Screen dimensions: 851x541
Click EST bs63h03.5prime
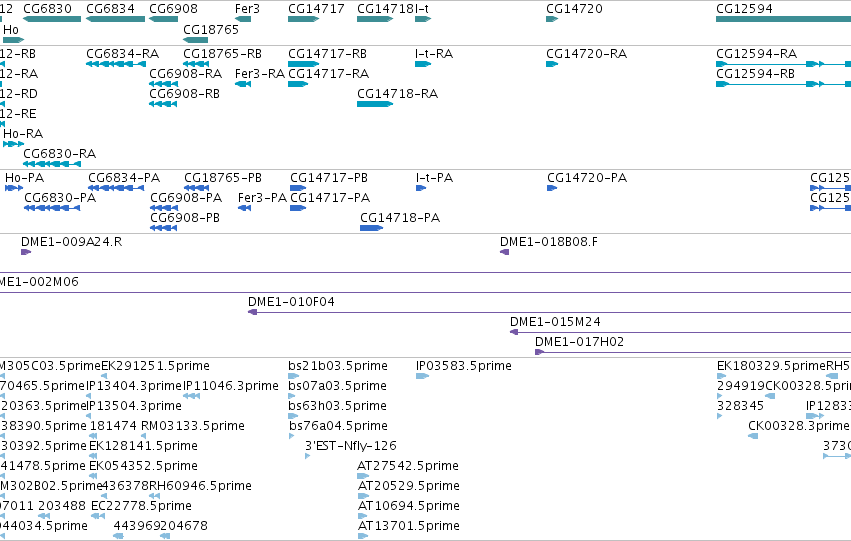(293, 416)
